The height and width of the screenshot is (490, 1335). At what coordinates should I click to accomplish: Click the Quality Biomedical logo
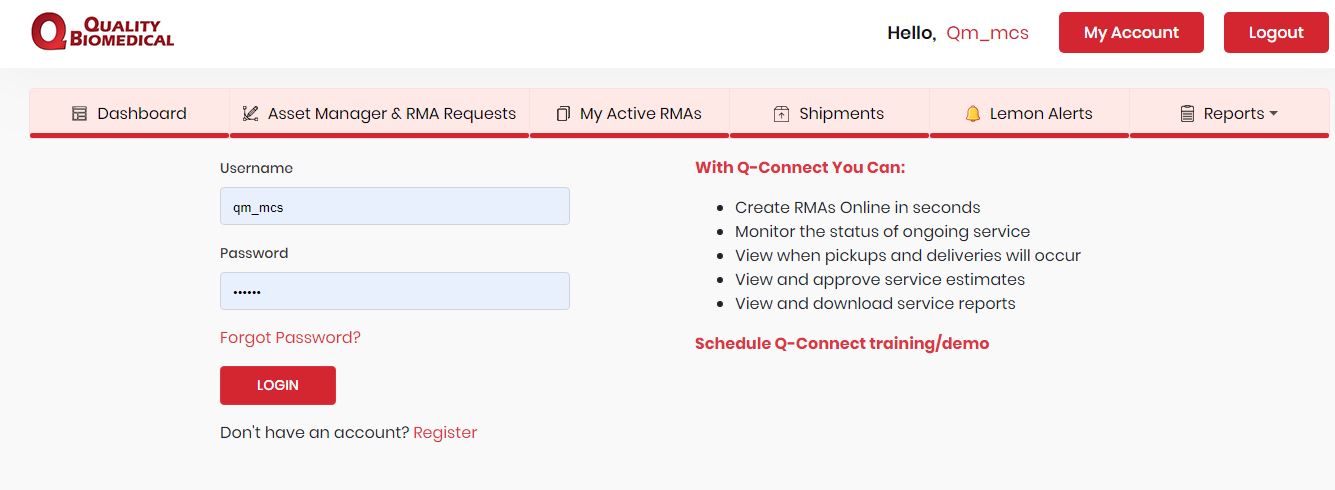(102, 32)
